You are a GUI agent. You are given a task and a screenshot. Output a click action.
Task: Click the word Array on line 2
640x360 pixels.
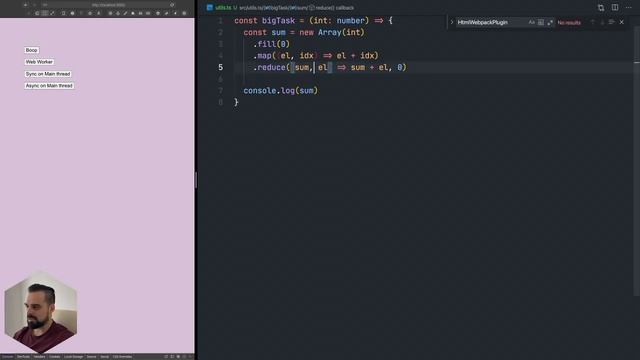[329, 32]
